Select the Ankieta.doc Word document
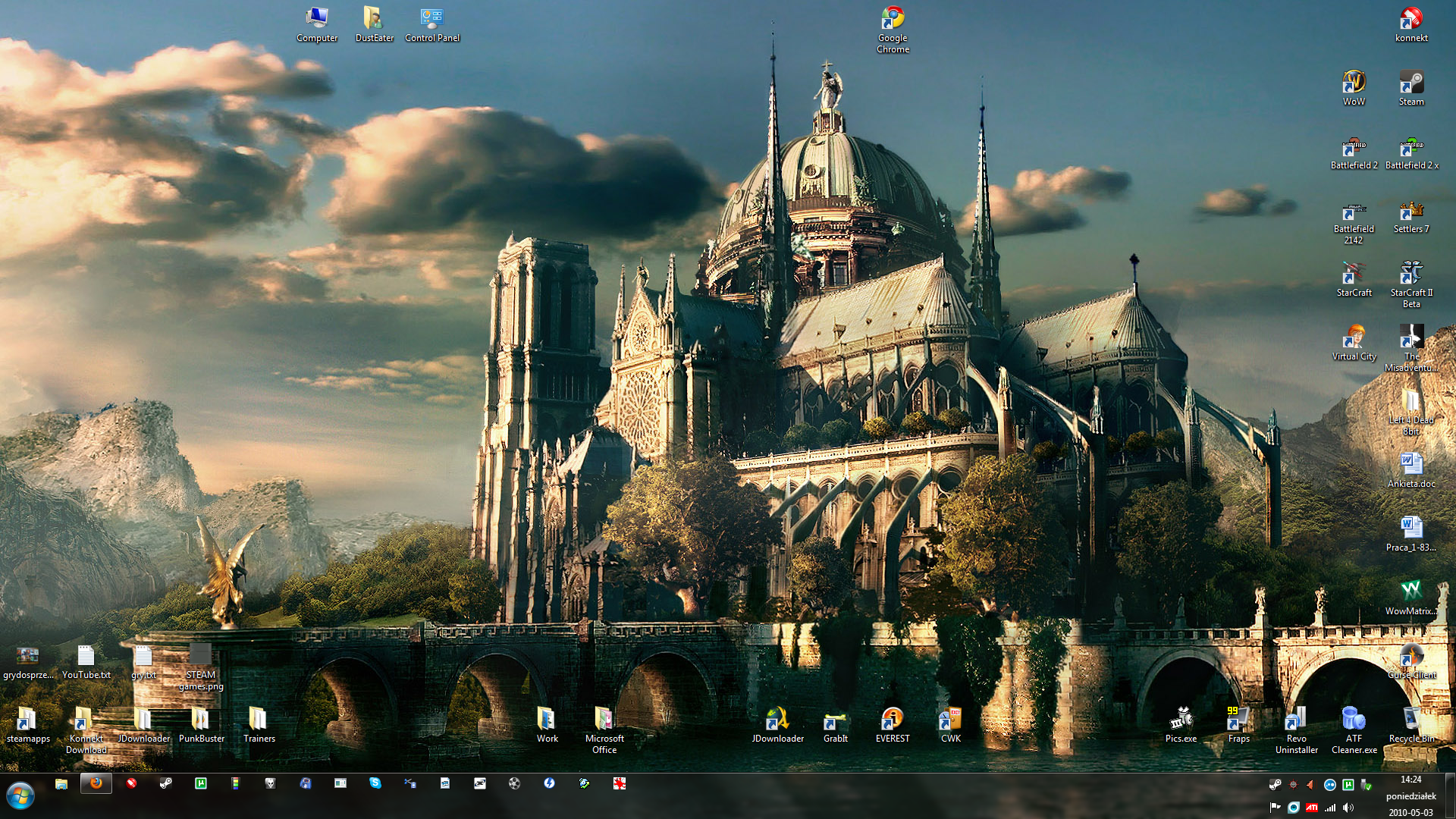The image size is (1456, 819). coord(1411,470)
